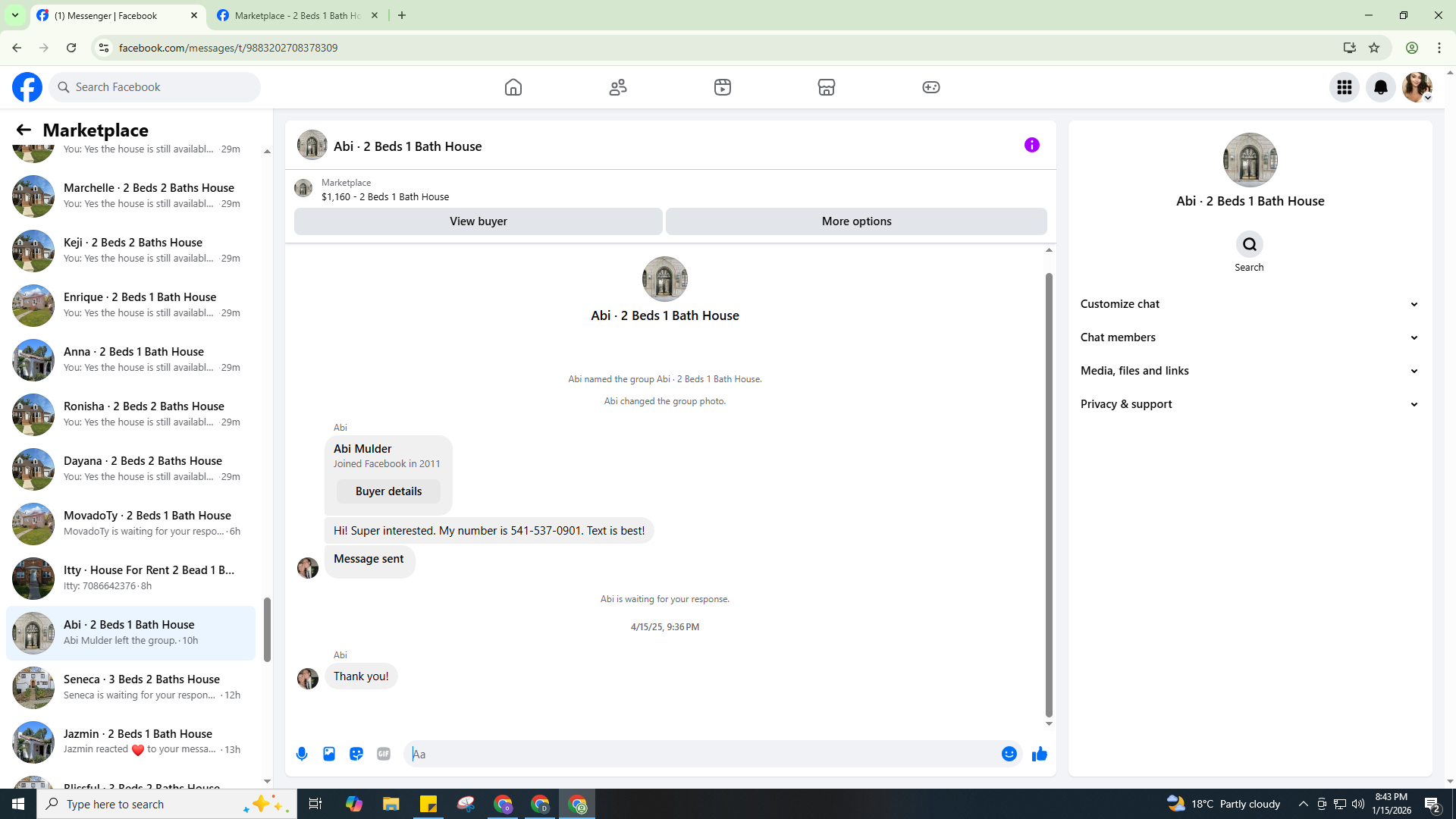This screenshot has height=819, width=1456.
Task: Open the GIF picker icon
Action: [x=384, y=754]
